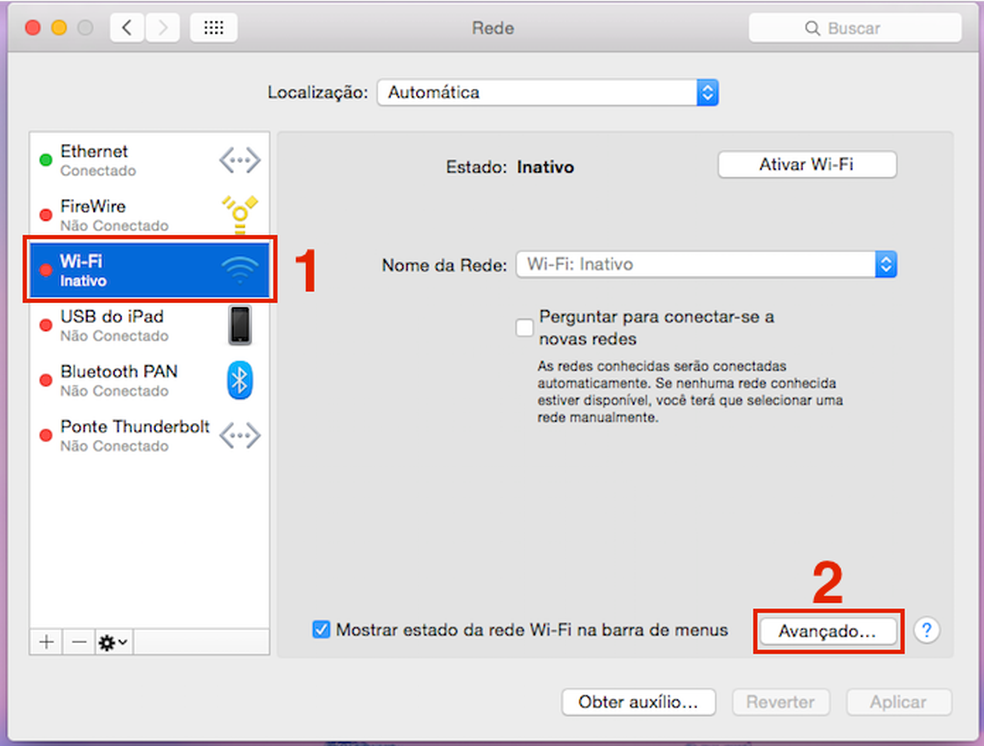Open the Nome da Rede dropdown
This screenshot has height=746, width=984.
[x=706, y=264]
